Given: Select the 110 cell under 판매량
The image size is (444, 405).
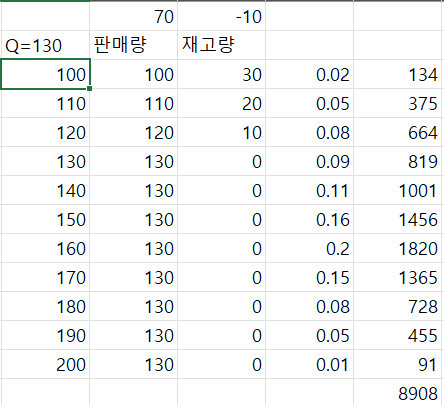Looking at the screenshot, I should click(x=133, y=103).
